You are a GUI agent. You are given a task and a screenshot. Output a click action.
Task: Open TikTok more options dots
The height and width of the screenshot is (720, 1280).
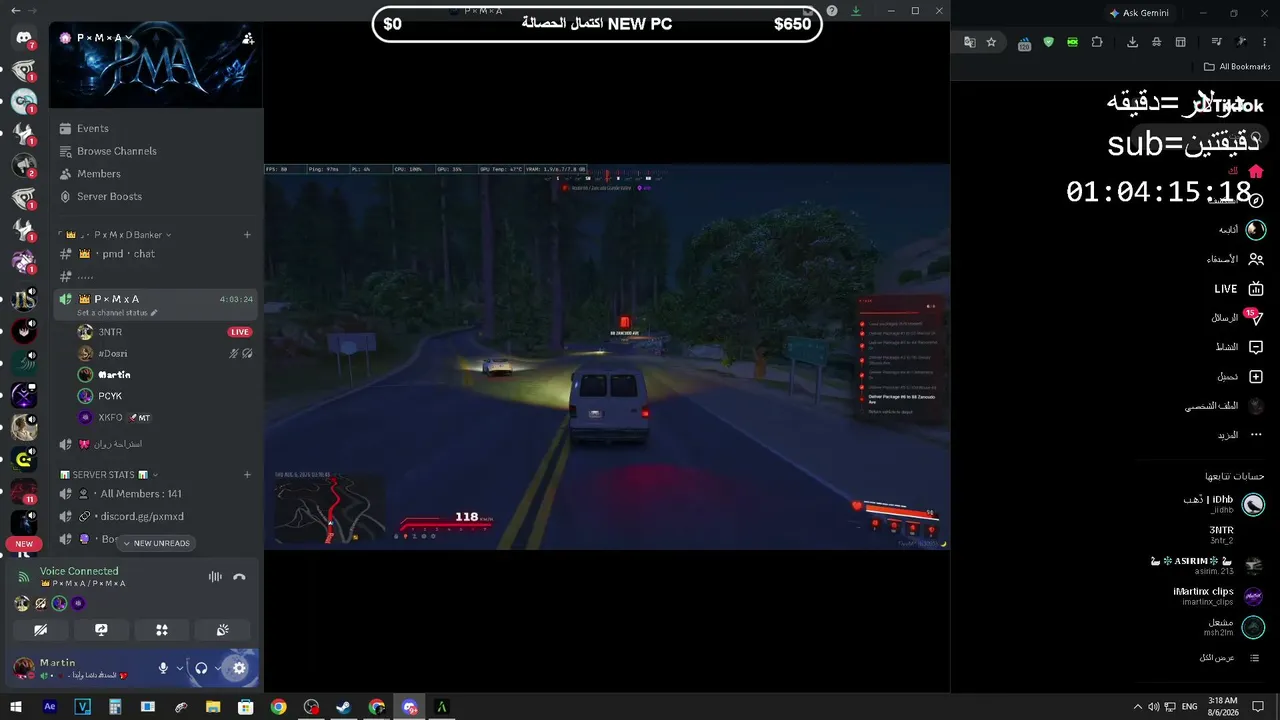[x=1256, y=435]
